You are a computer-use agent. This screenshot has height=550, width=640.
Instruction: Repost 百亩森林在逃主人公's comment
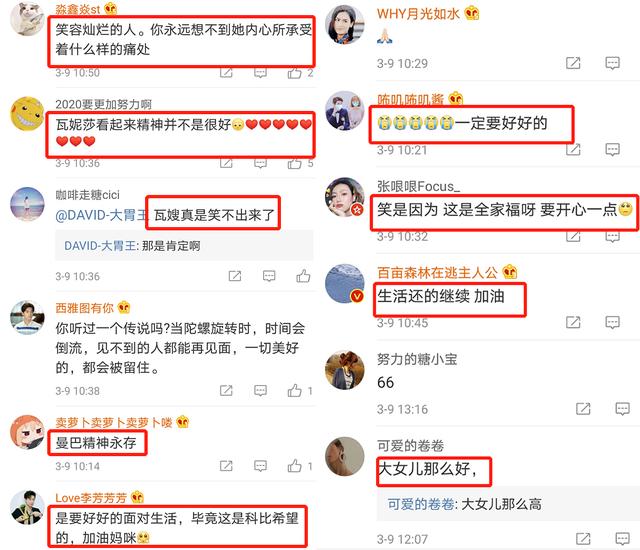573,322
